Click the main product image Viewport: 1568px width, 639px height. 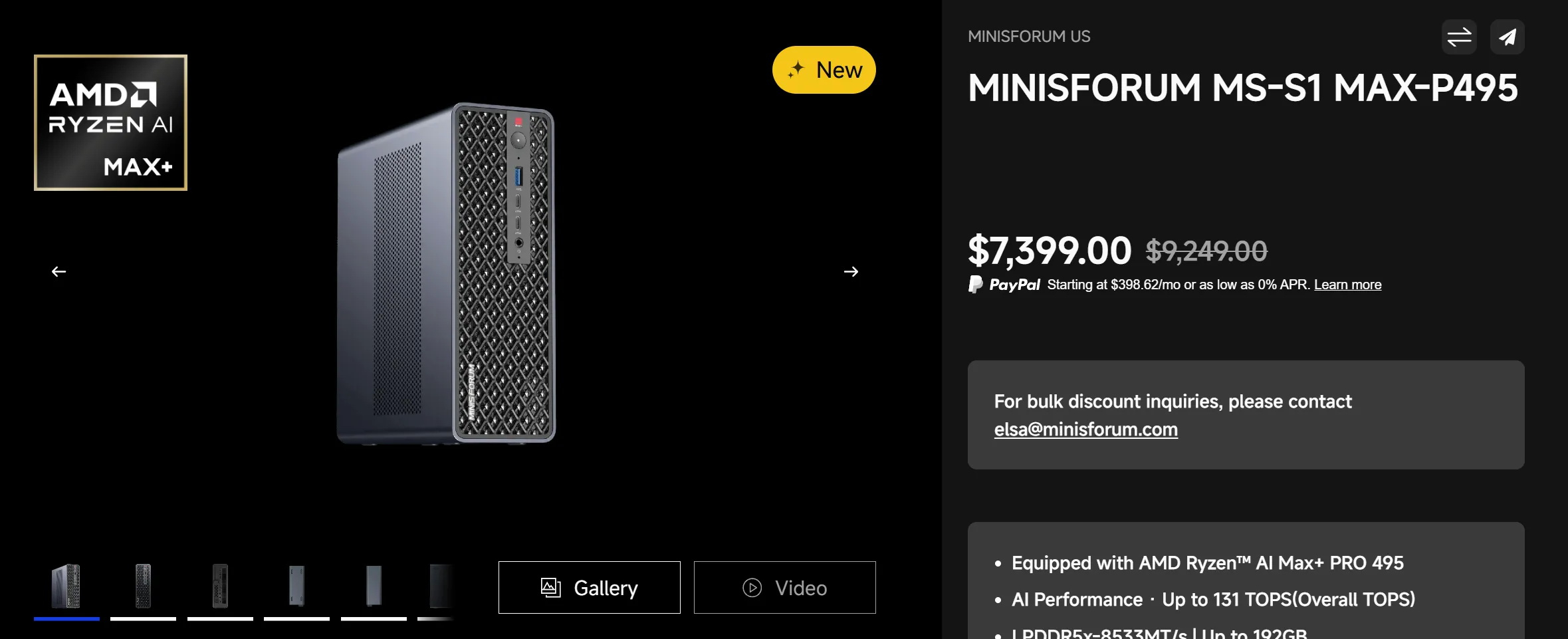pos(445,273)
